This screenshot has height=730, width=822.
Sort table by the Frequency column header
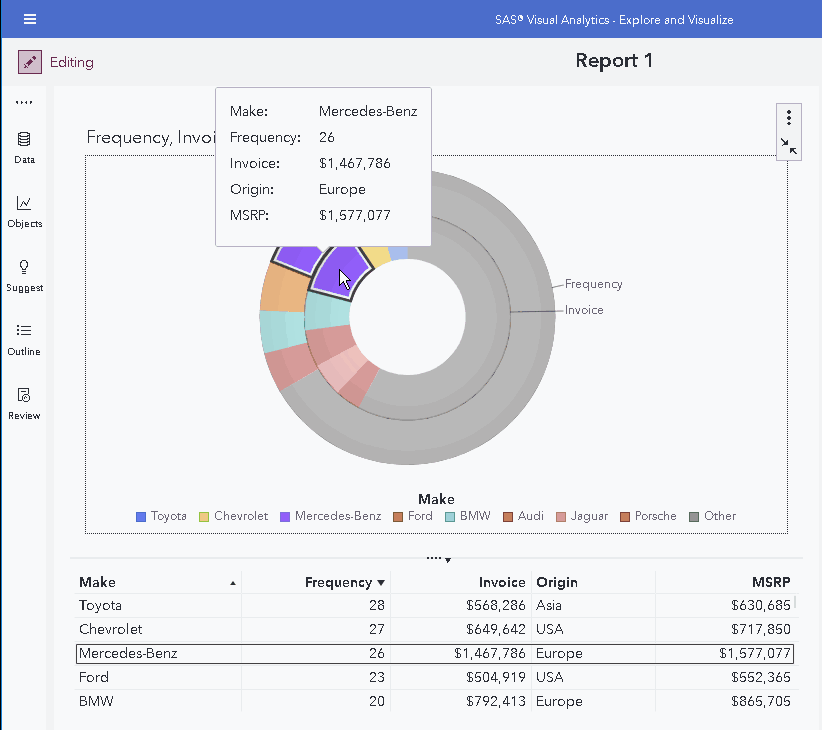point(338,582)
